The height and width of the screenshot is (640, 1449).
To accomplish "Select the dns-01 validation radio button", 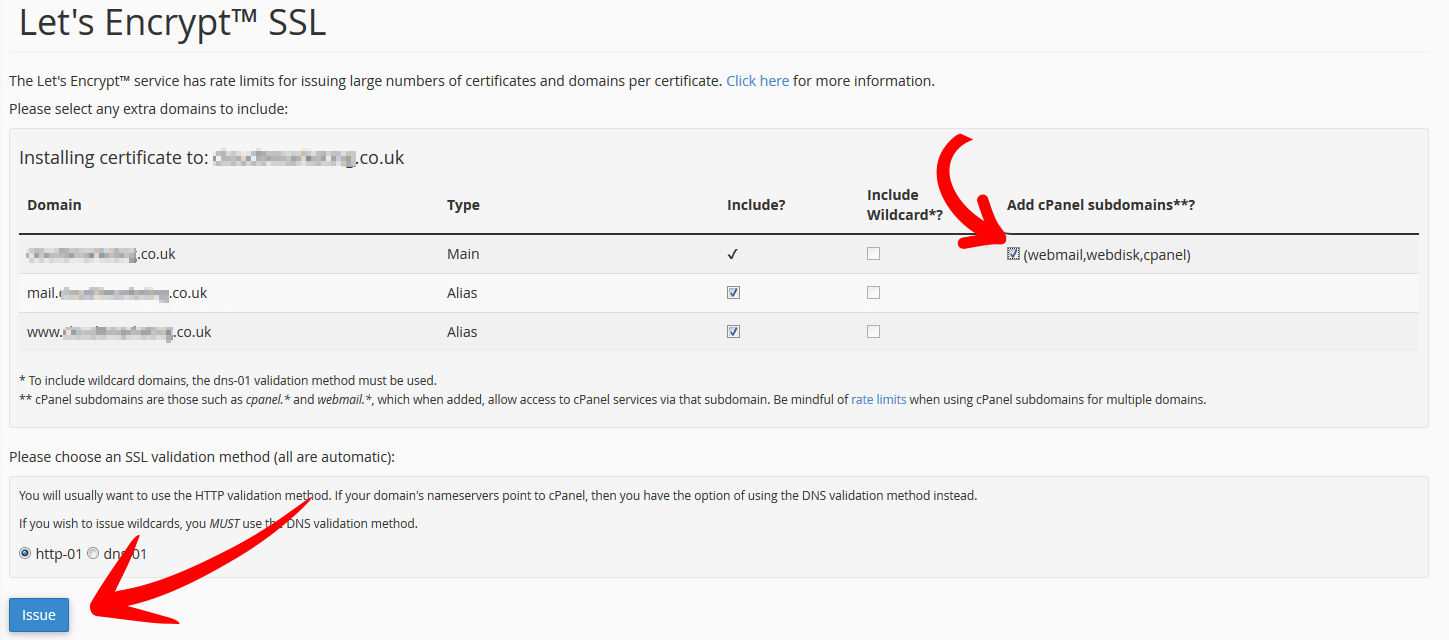I will (x=93, y=553).
